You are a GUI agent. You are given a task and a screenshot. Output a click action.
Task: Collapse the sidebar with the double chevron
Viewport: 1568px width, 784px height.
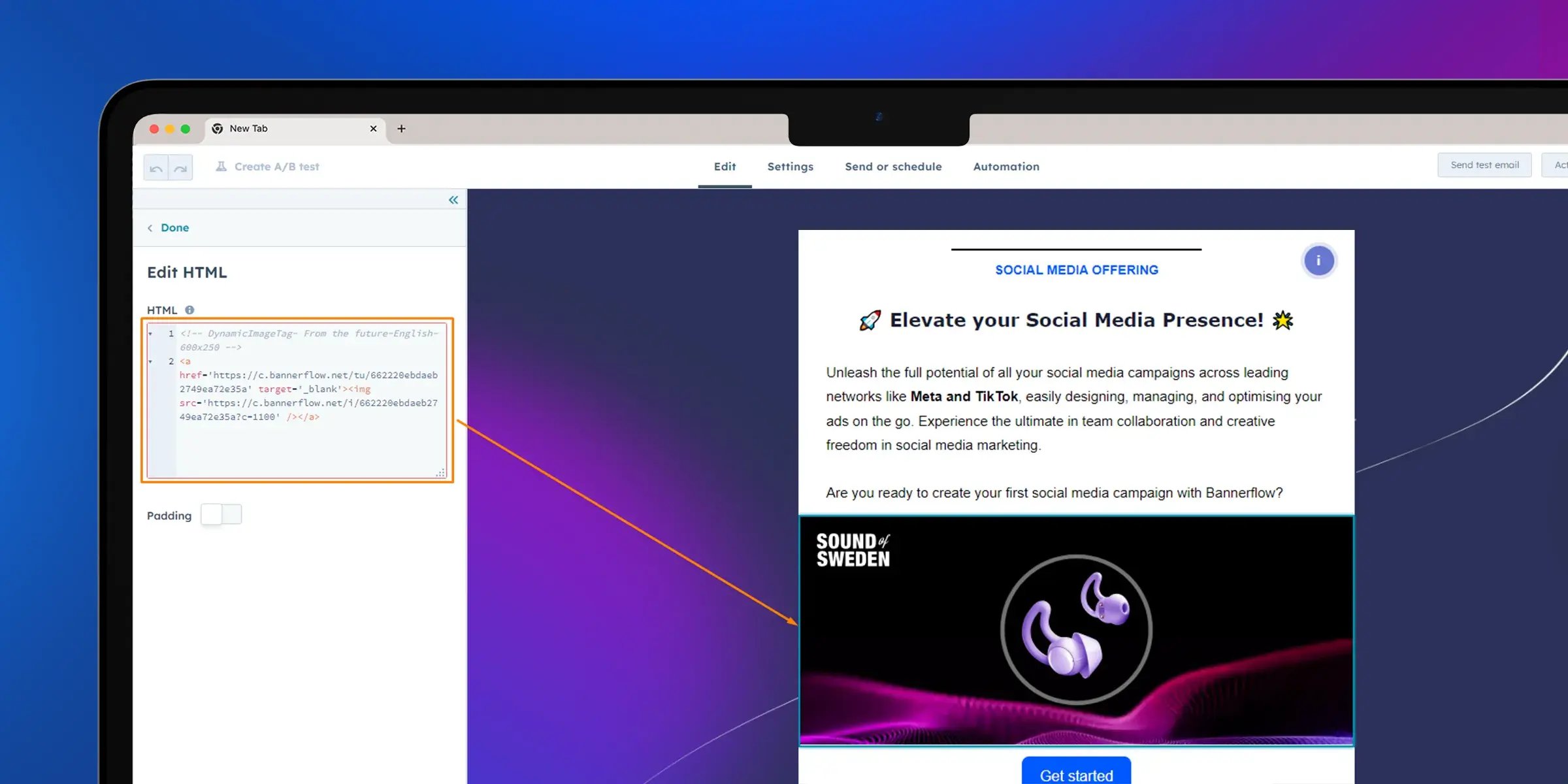(453, 200)
